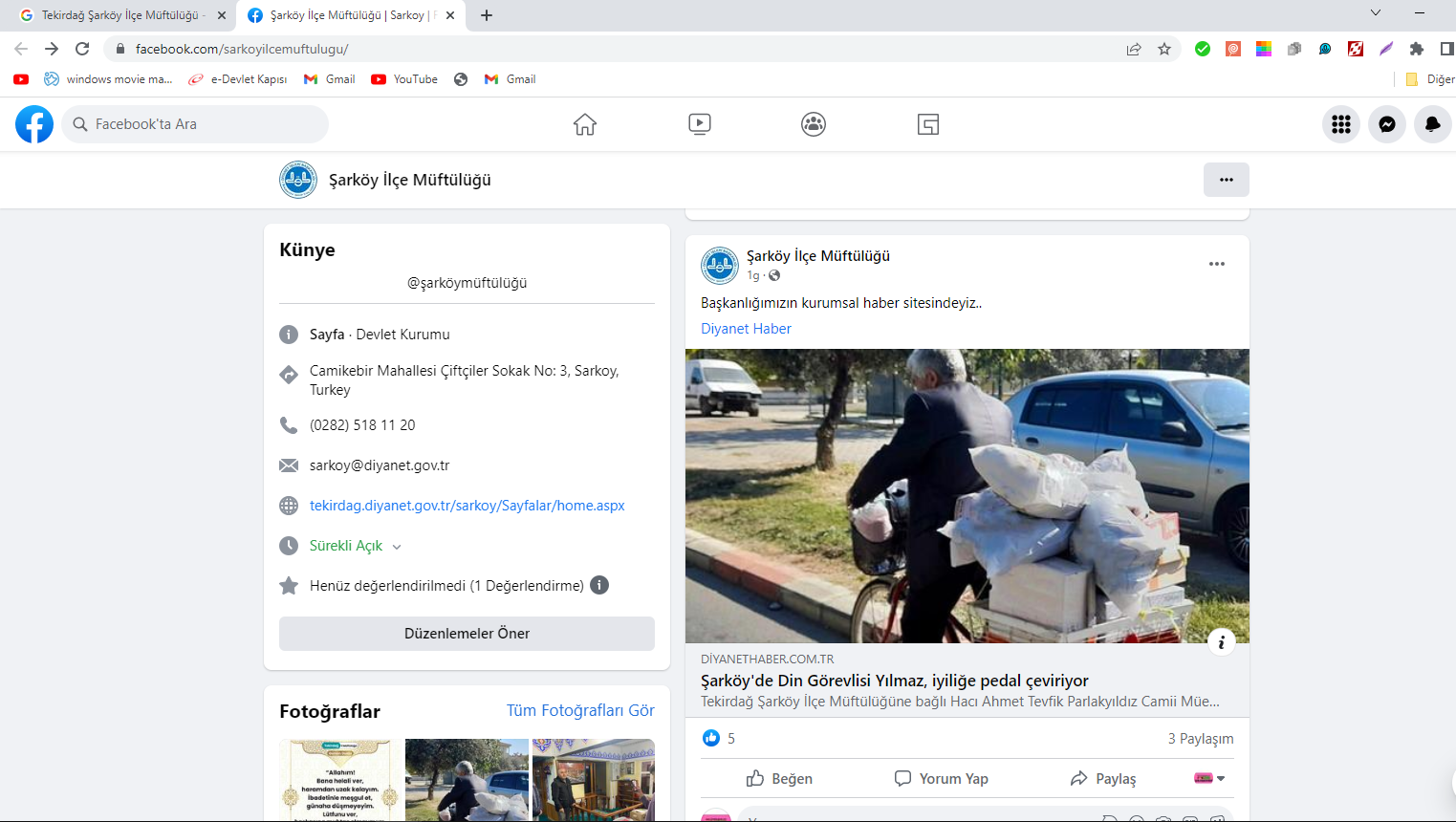Bookmark this page with star icon
This screenshot has height=822, width=1456.
(1164, 49)
